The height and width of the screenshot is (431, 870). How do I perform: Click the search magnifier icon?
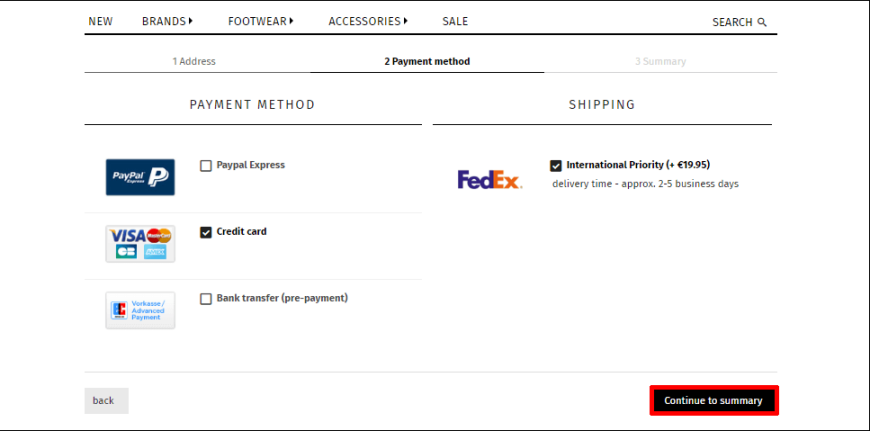762,22
